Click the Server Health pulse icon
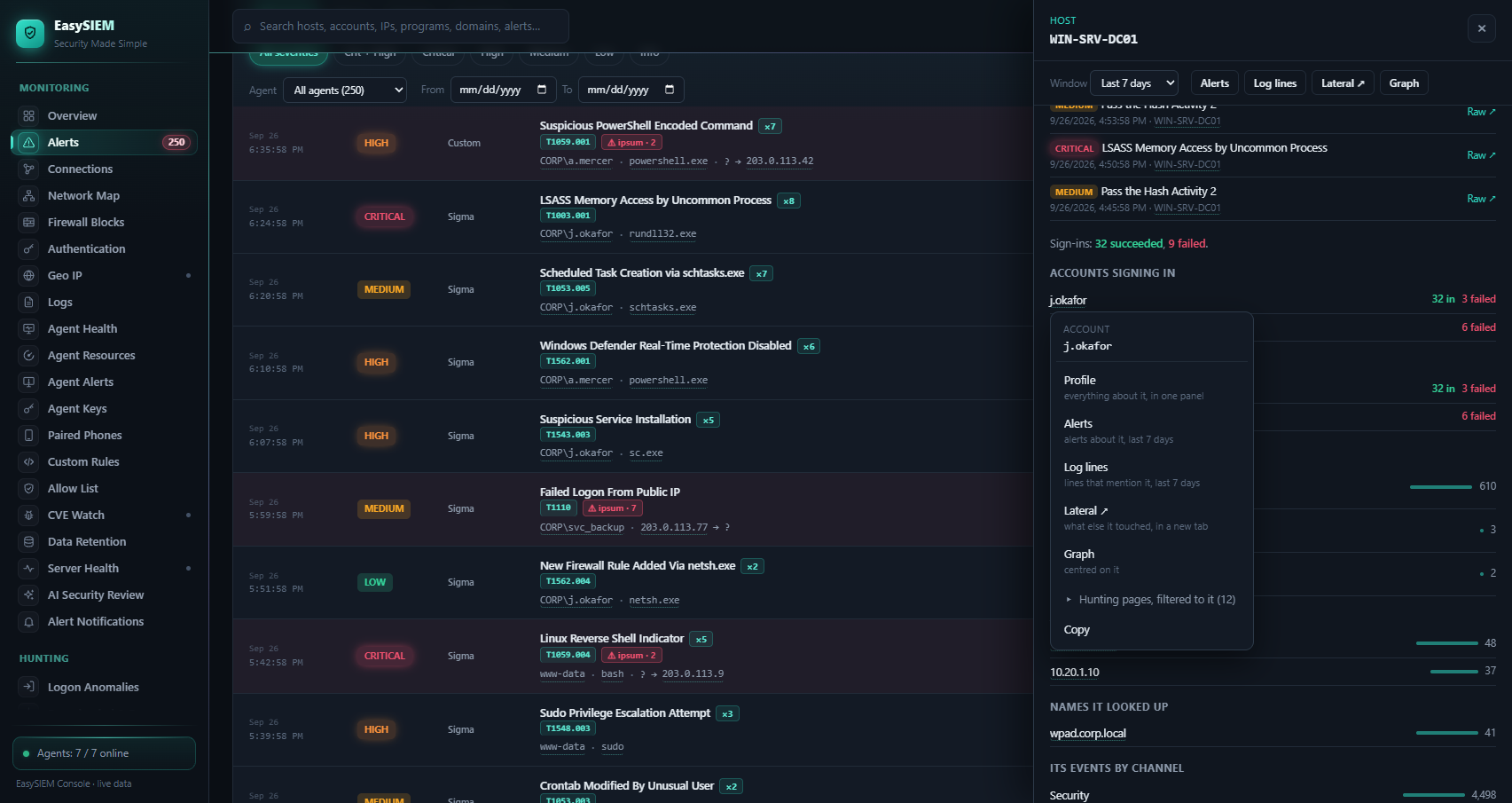 coord(29,569)
